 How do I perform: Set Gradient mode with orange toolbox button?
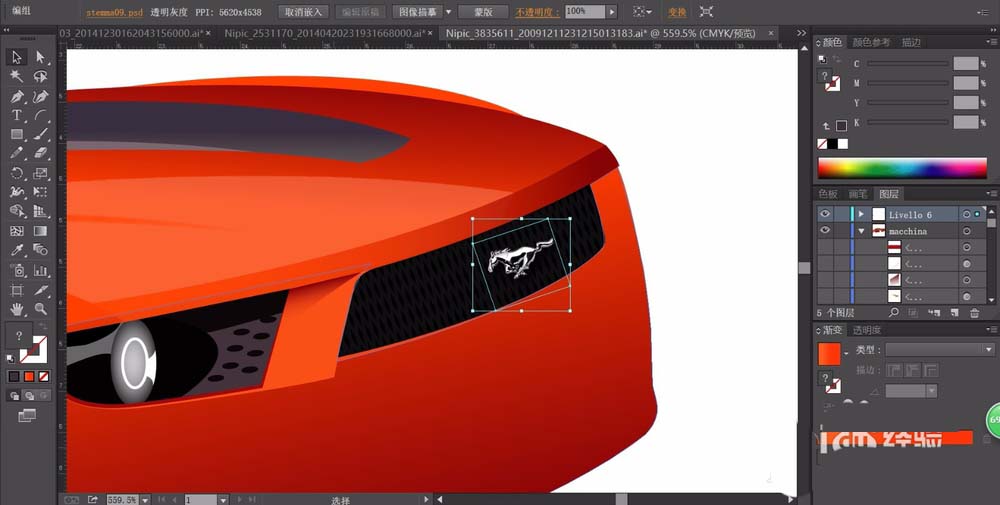[x=29, y=377]
